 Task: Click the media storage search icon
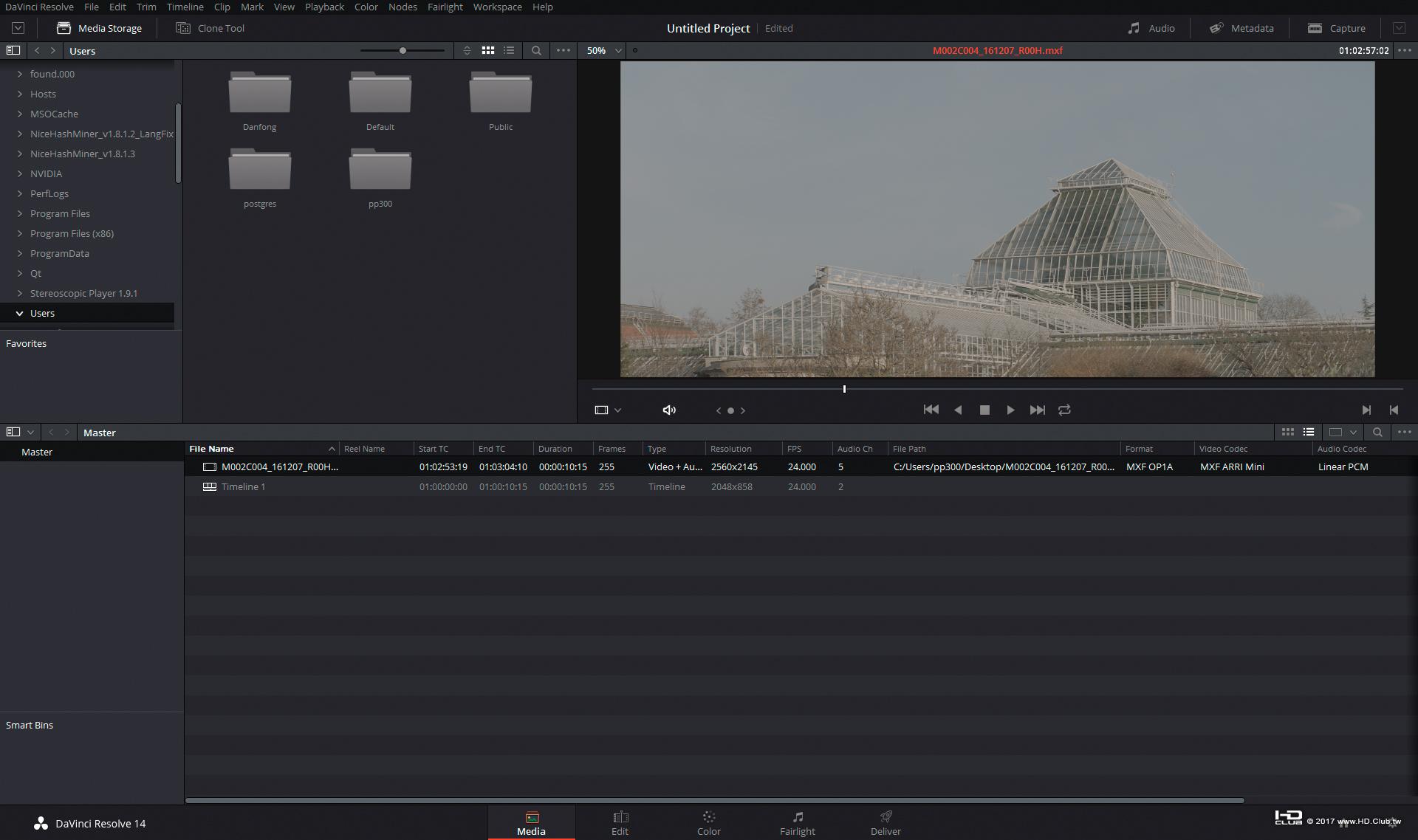click(536, 50)
